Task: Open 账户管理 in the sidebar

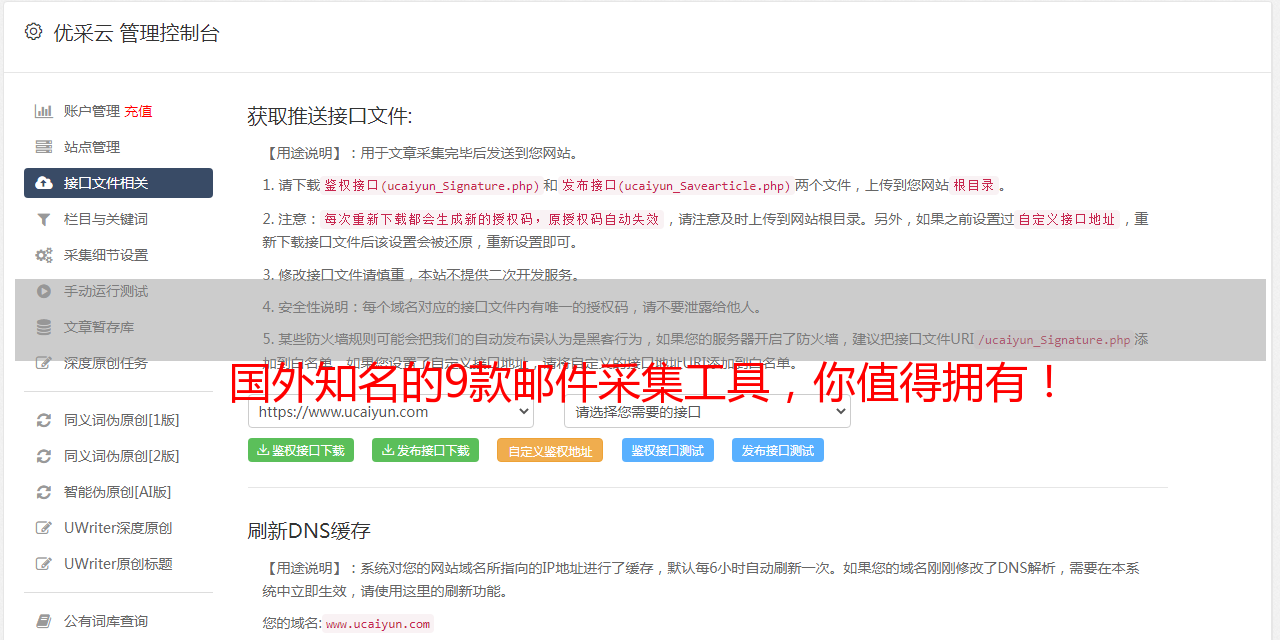Action: (92, 111)
